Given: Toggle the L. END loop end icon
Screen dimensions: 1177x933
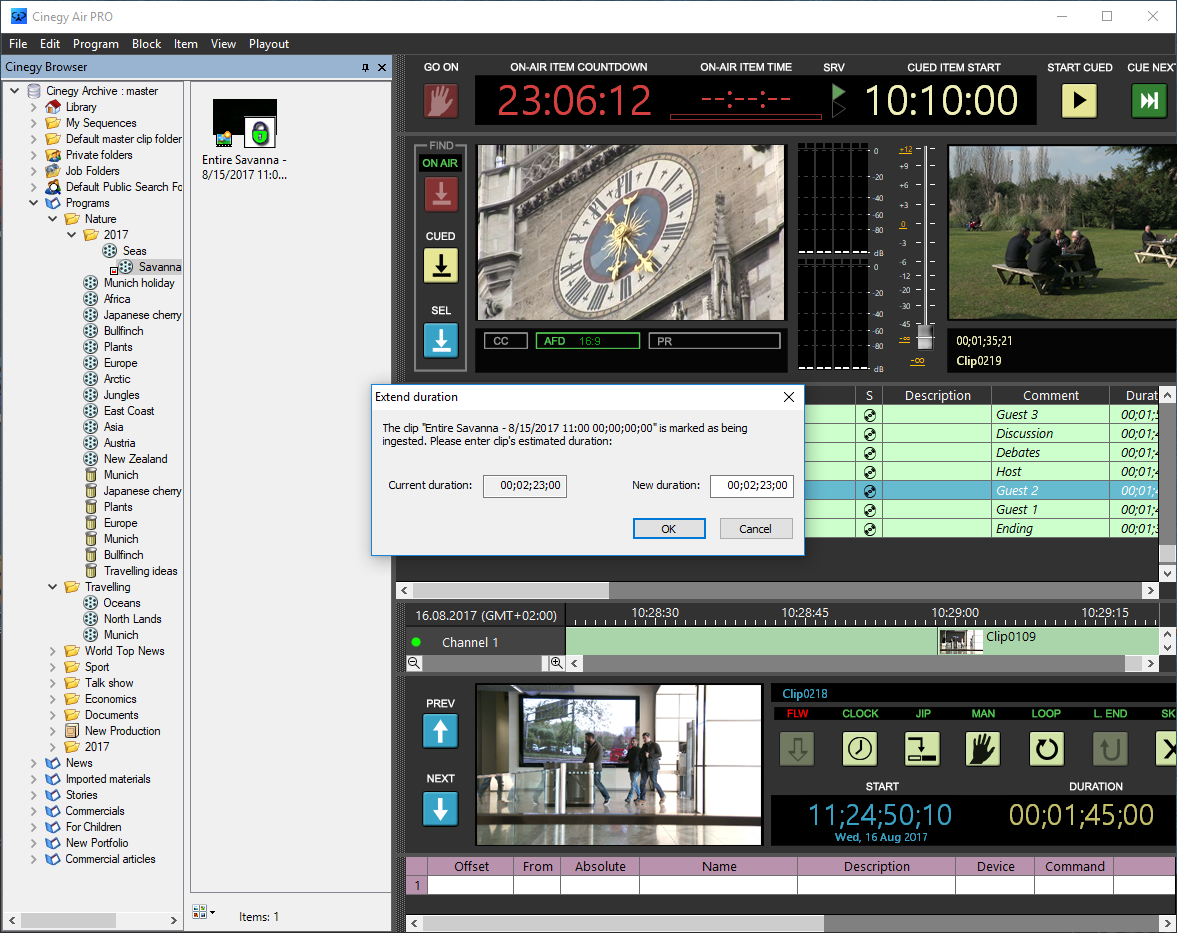Looking at the screenshot, I should click(x=1109, y=748).
